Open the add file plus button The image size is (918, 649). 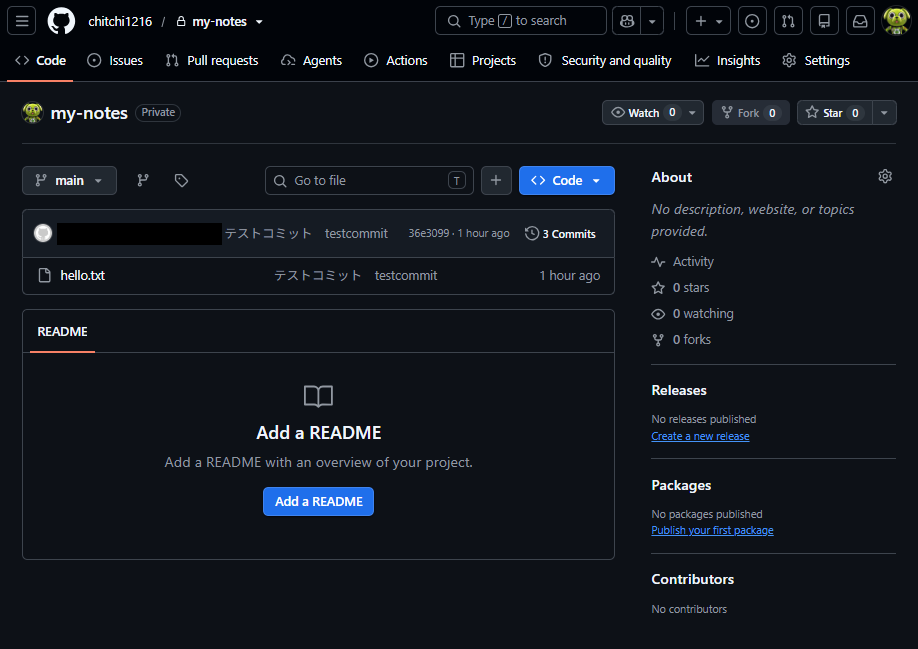tap(496, 180)
